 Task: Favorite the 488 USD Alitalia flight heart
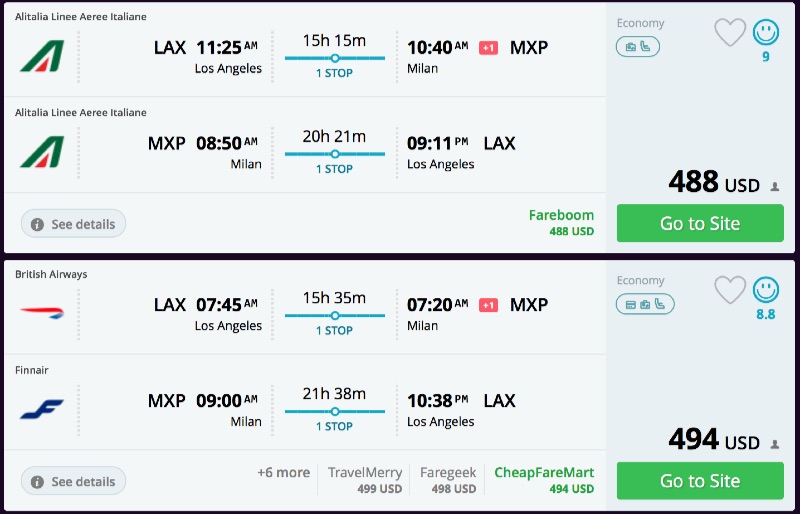pos(730,33)
